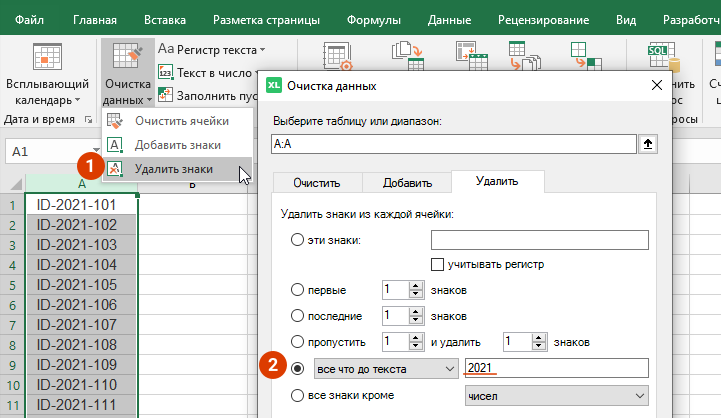Click the Текст в число icon
This screenshot has width=721, height=418.
[x=166, y=73]
